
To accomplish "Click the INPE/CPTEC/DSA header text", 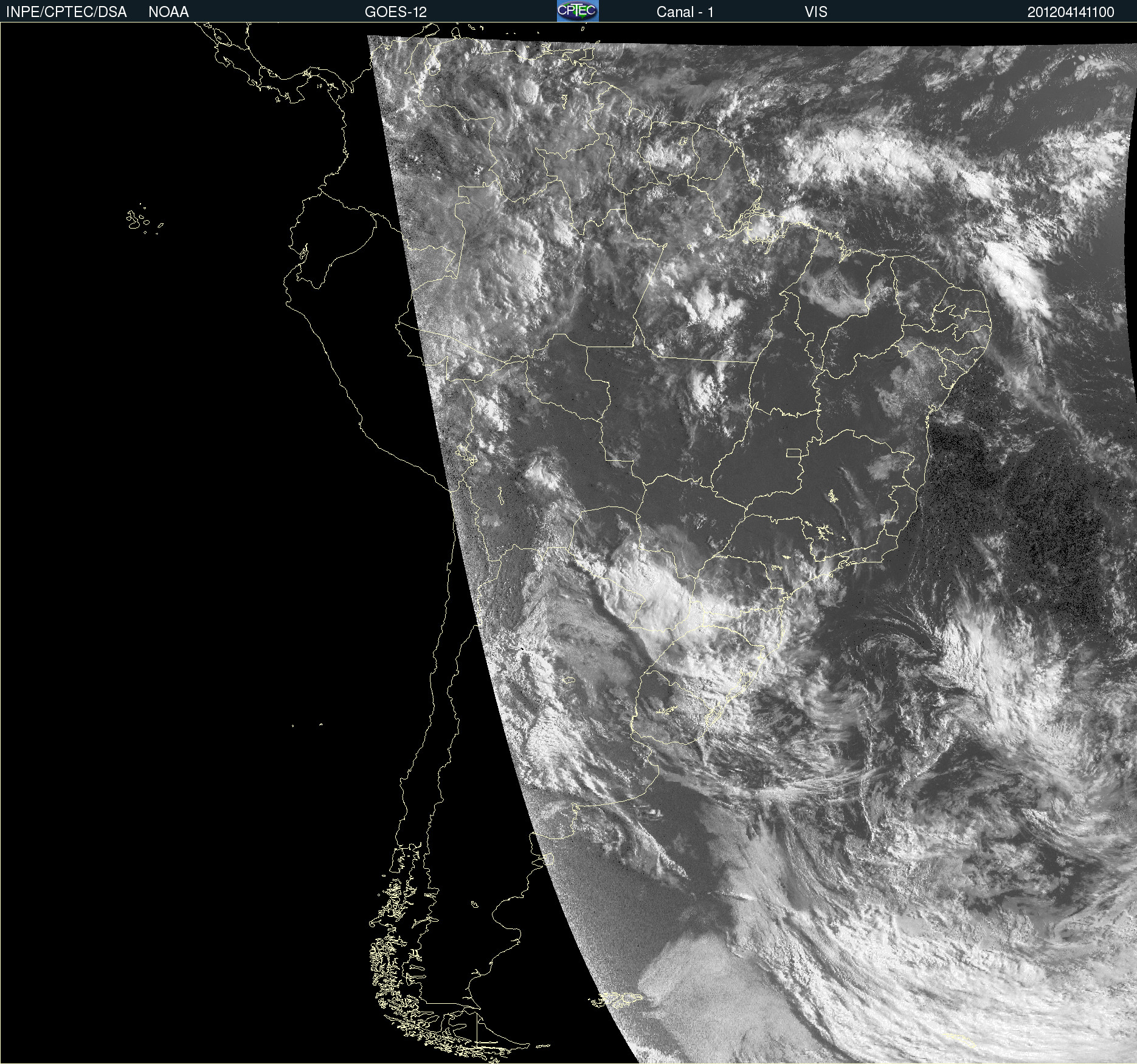I will pyautogui.click(x=66, y=12).
